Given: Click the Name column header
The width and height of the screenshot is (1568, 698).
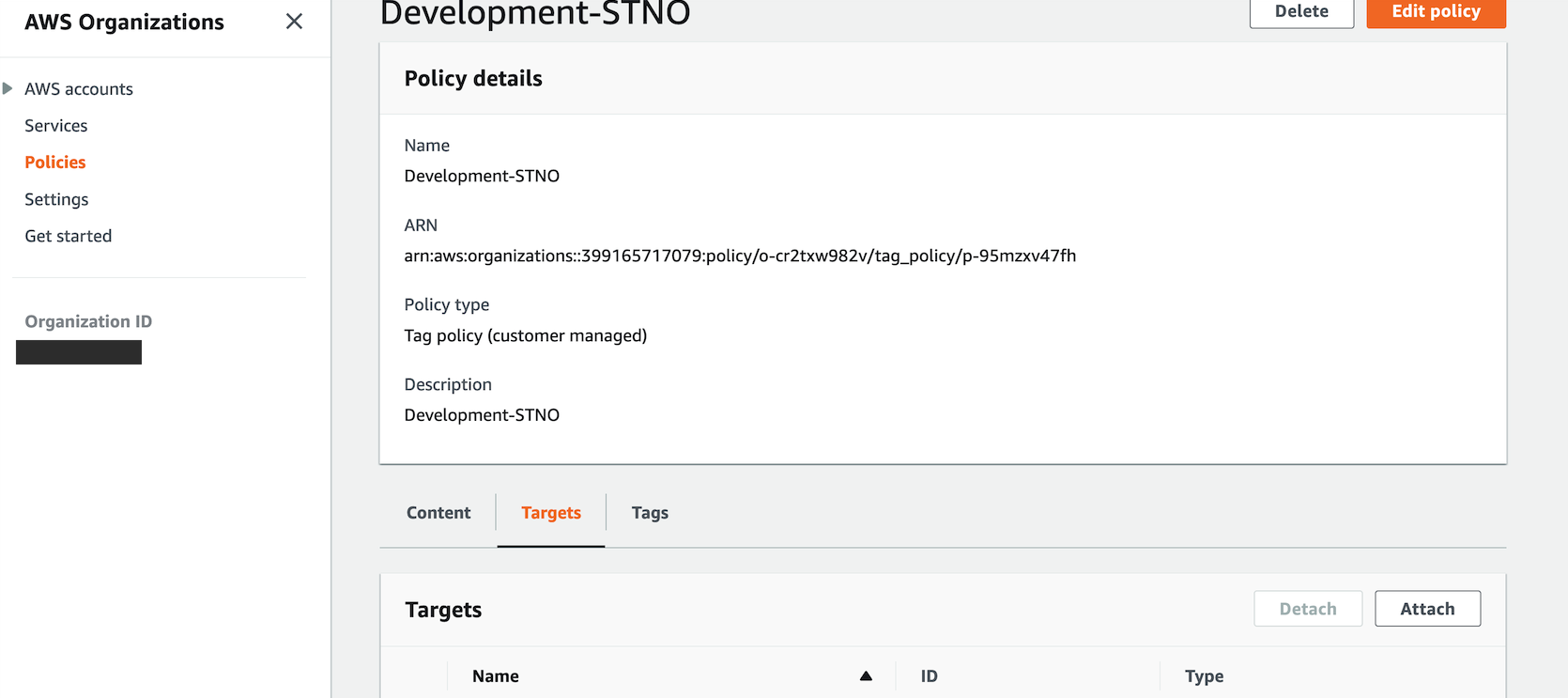Looking at the screenshot, I should (x=496, y=676).
